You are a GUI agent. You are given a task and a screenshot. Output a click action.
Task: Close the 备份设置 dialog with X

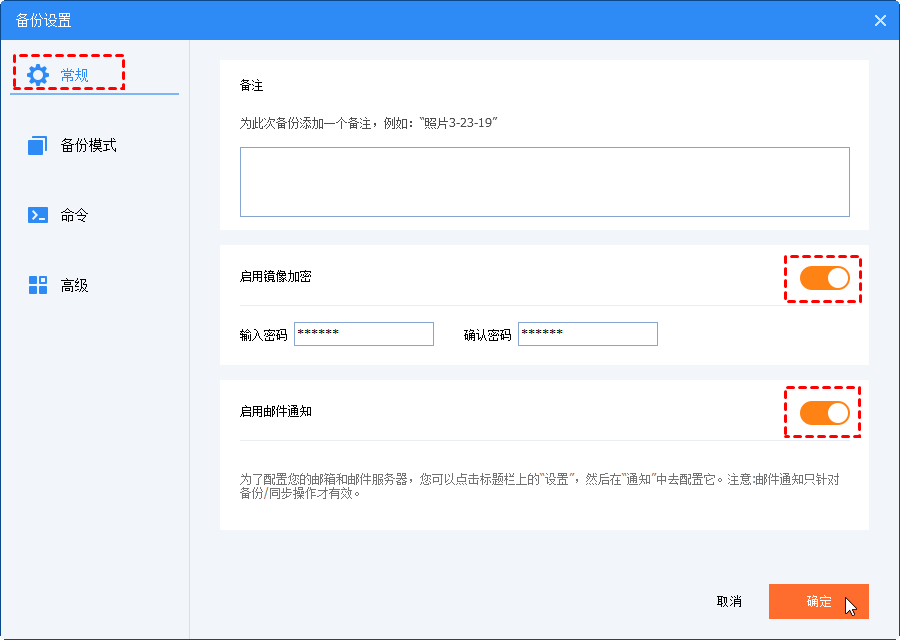(x=880, y=20)
